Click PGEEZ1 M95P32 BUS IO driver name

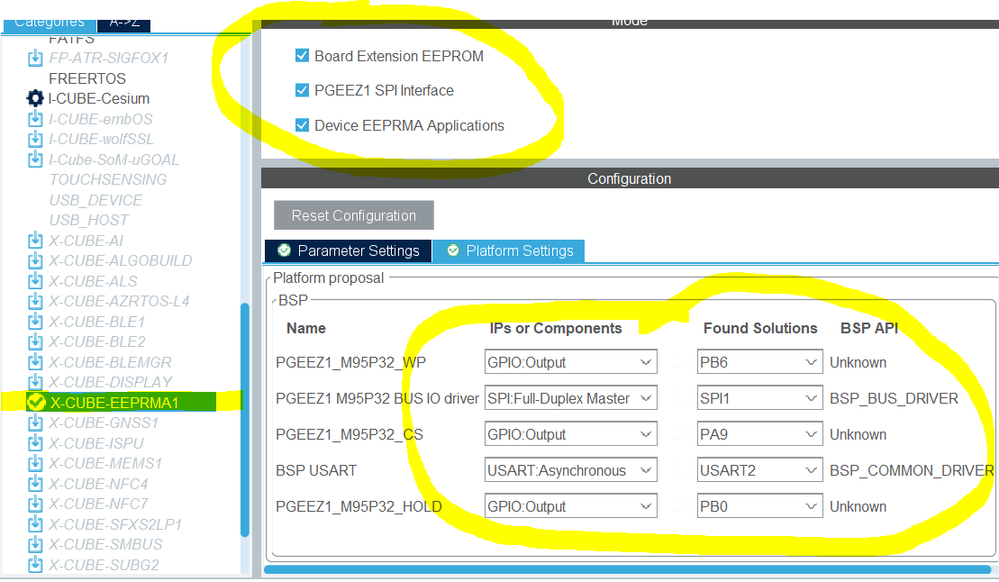pos(377,398)
